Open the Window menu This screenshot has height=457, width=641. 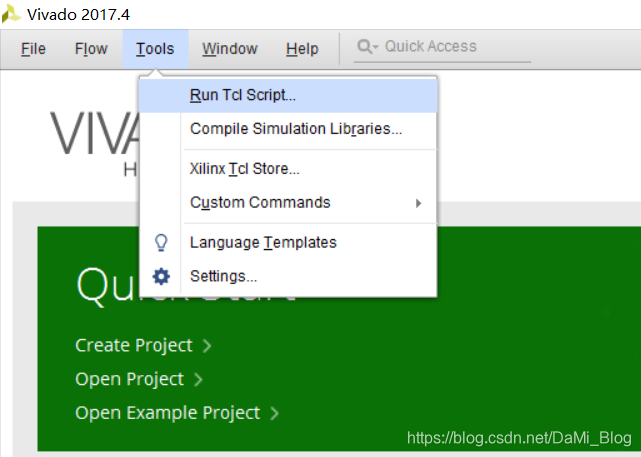click(x=230, y=49)
